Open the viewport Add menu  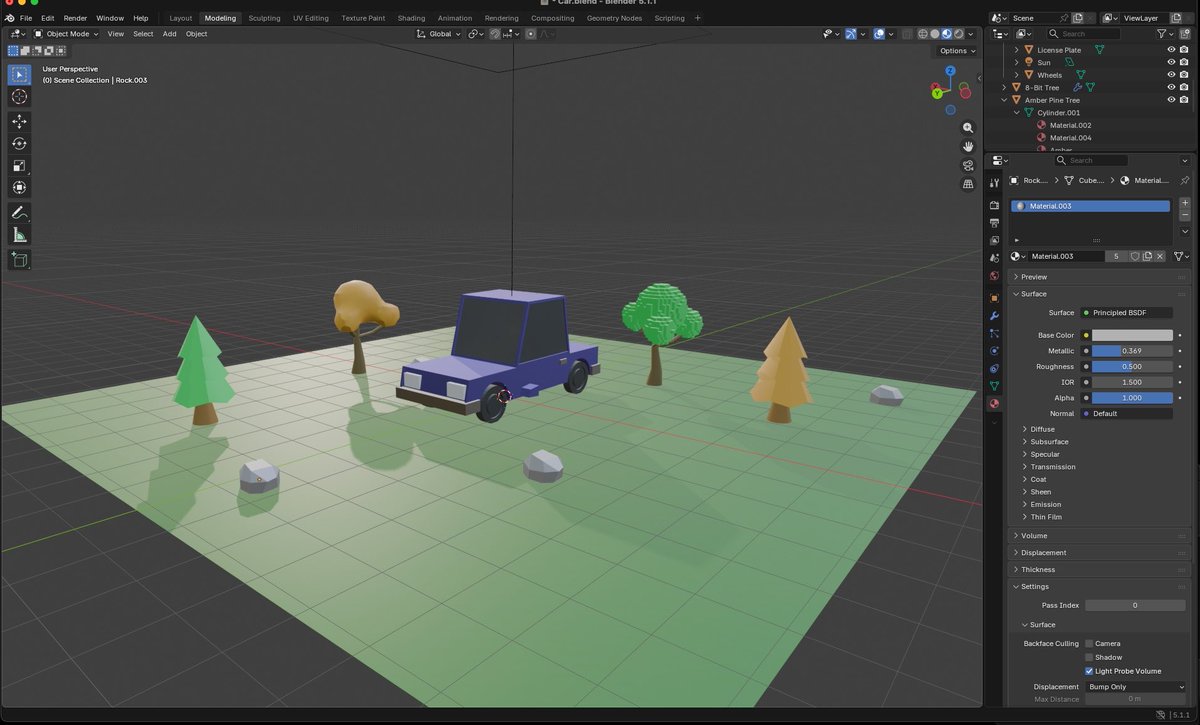[169, 34]
